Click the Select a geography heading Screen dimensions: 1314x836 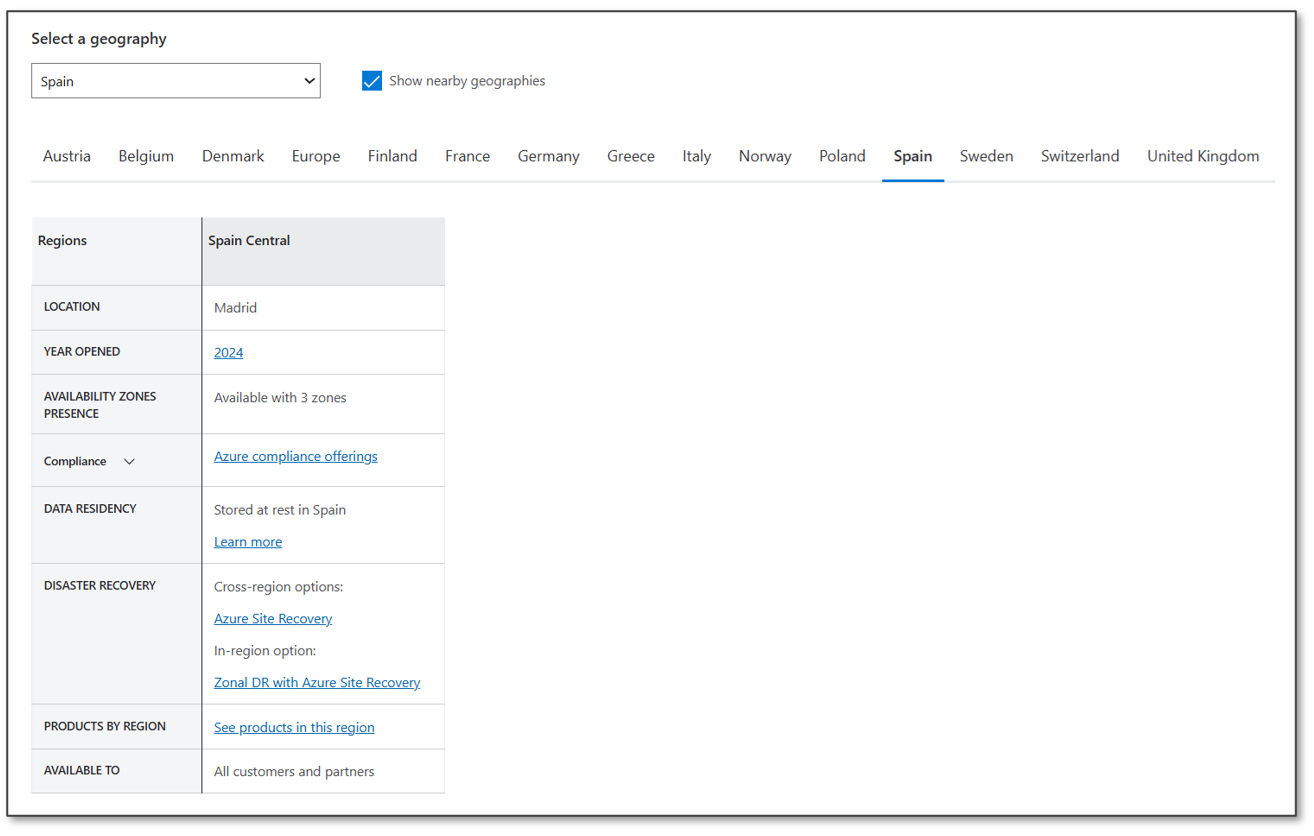tap(99, 39)
